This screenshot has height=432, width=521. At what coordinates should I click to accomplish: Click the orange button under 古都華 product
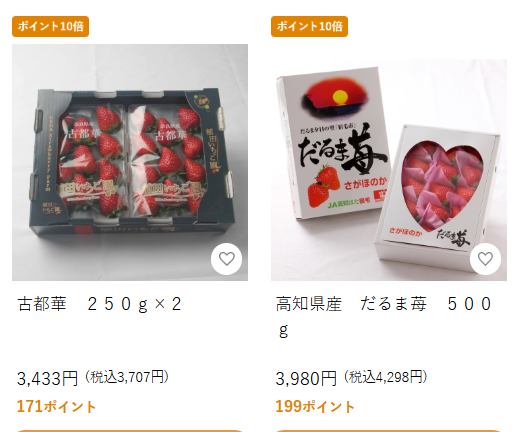pos(130,431)
